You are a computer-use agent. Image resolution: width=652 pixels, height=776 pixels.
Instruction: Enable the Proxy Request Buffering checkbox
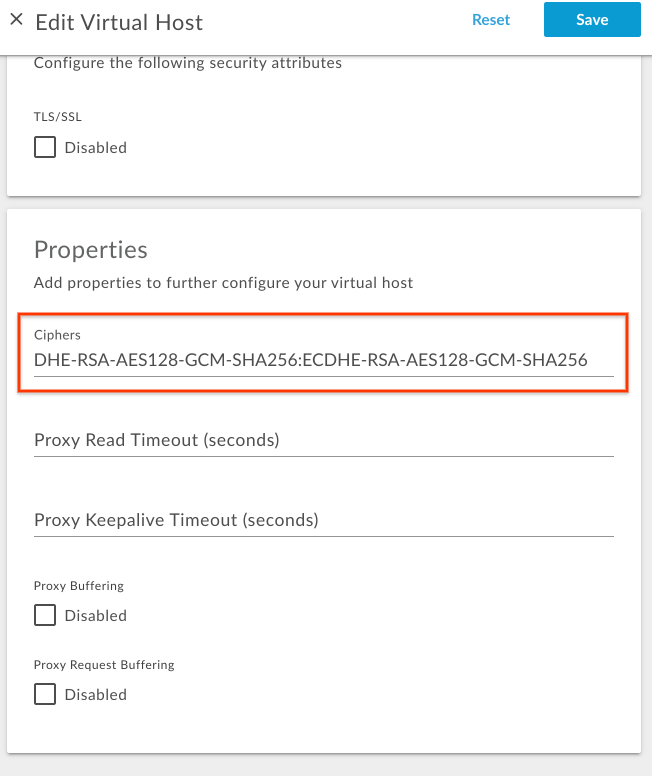coord(45,694)
